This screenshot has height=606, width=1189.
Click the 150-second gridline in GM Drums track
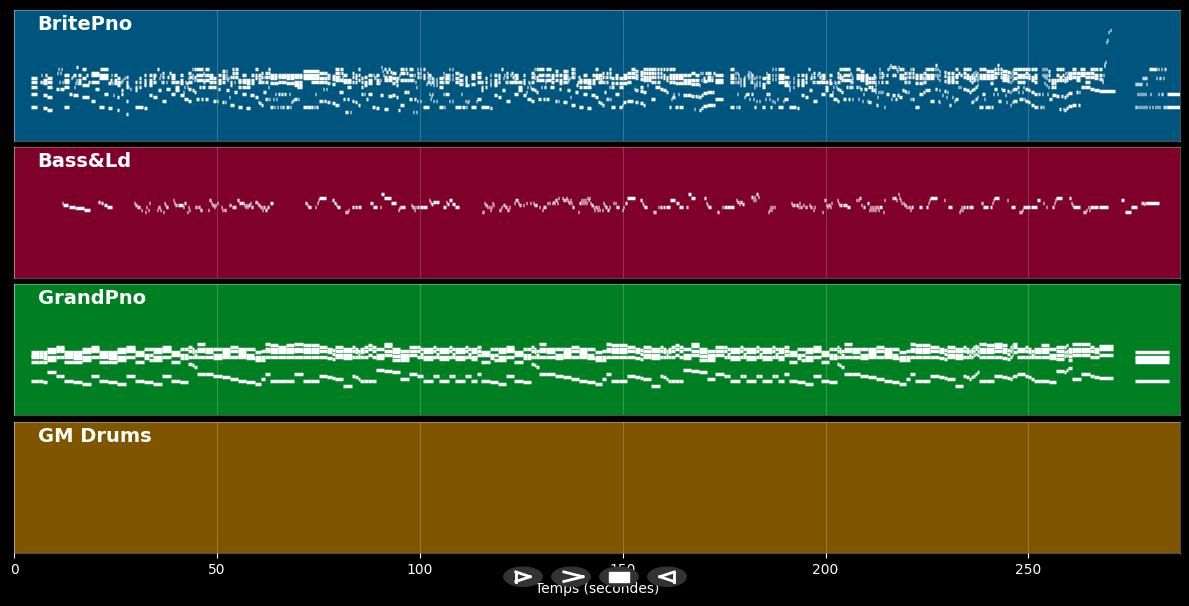(x=623, y=488)
